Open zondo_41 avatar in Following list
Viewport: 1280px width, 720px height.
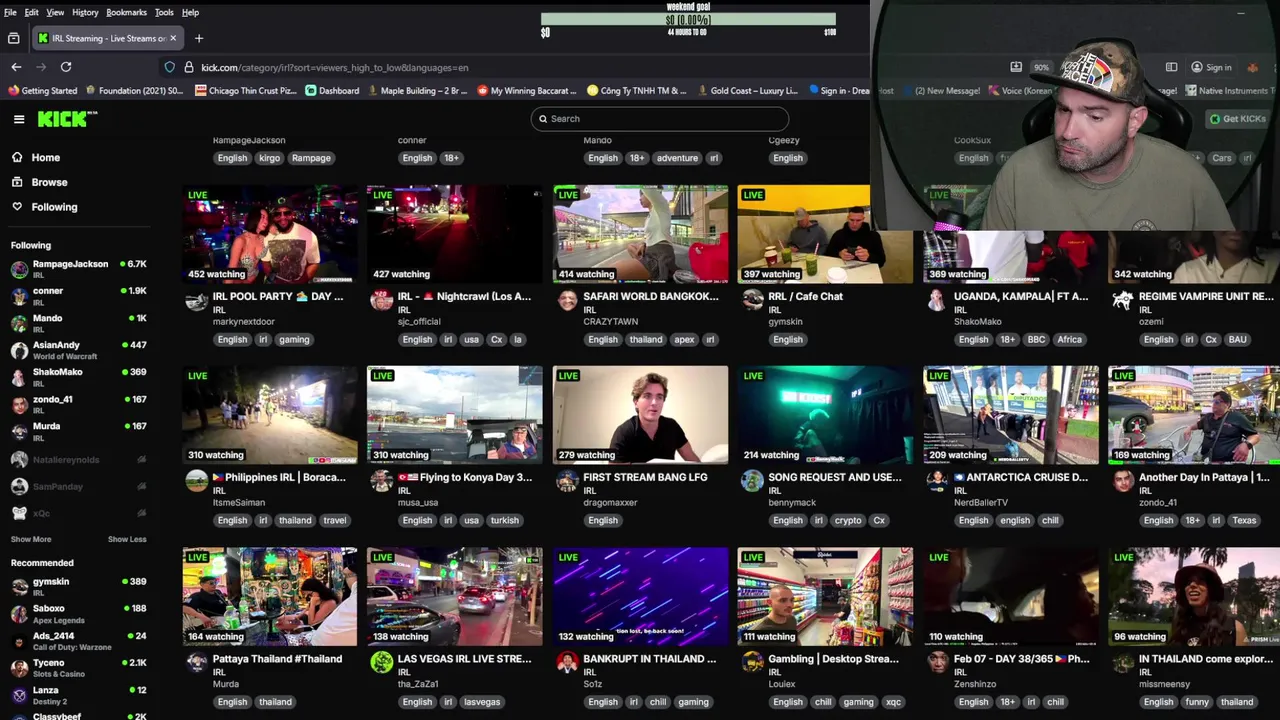coord(19,404)
